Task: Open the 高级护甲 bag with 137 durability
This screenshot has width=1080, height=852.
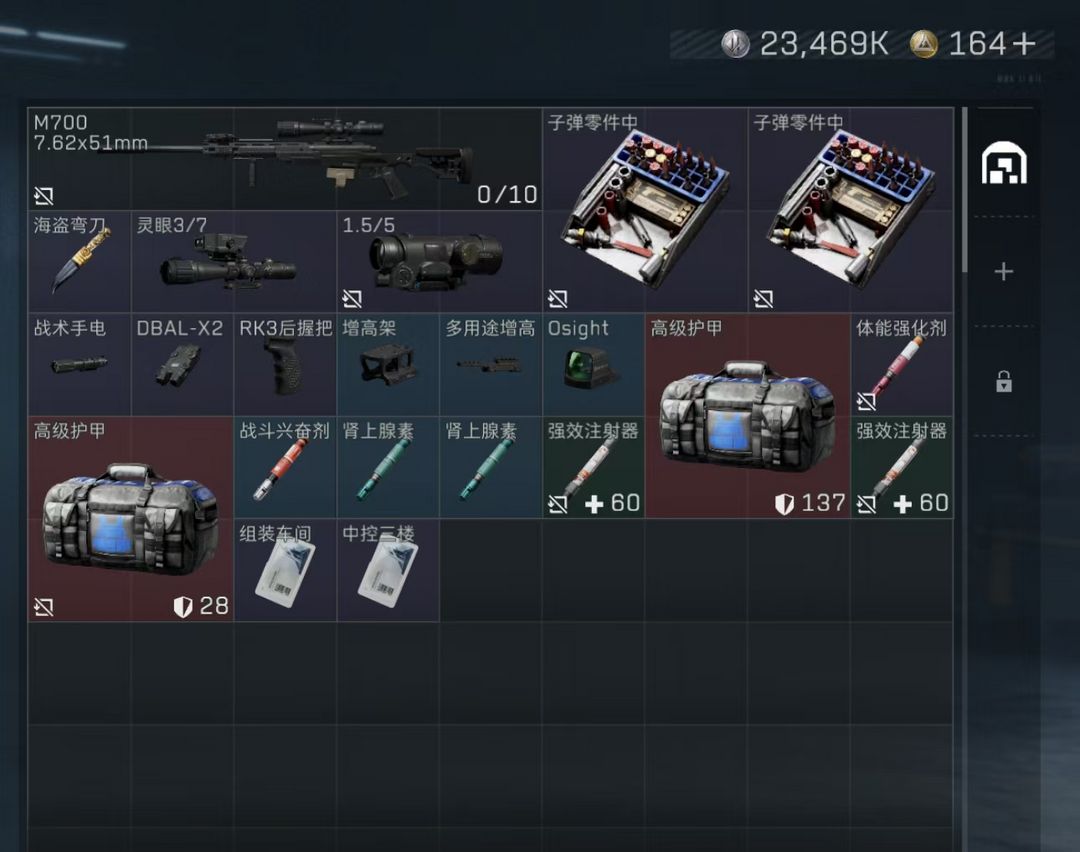Action: (x=748, y=416)
